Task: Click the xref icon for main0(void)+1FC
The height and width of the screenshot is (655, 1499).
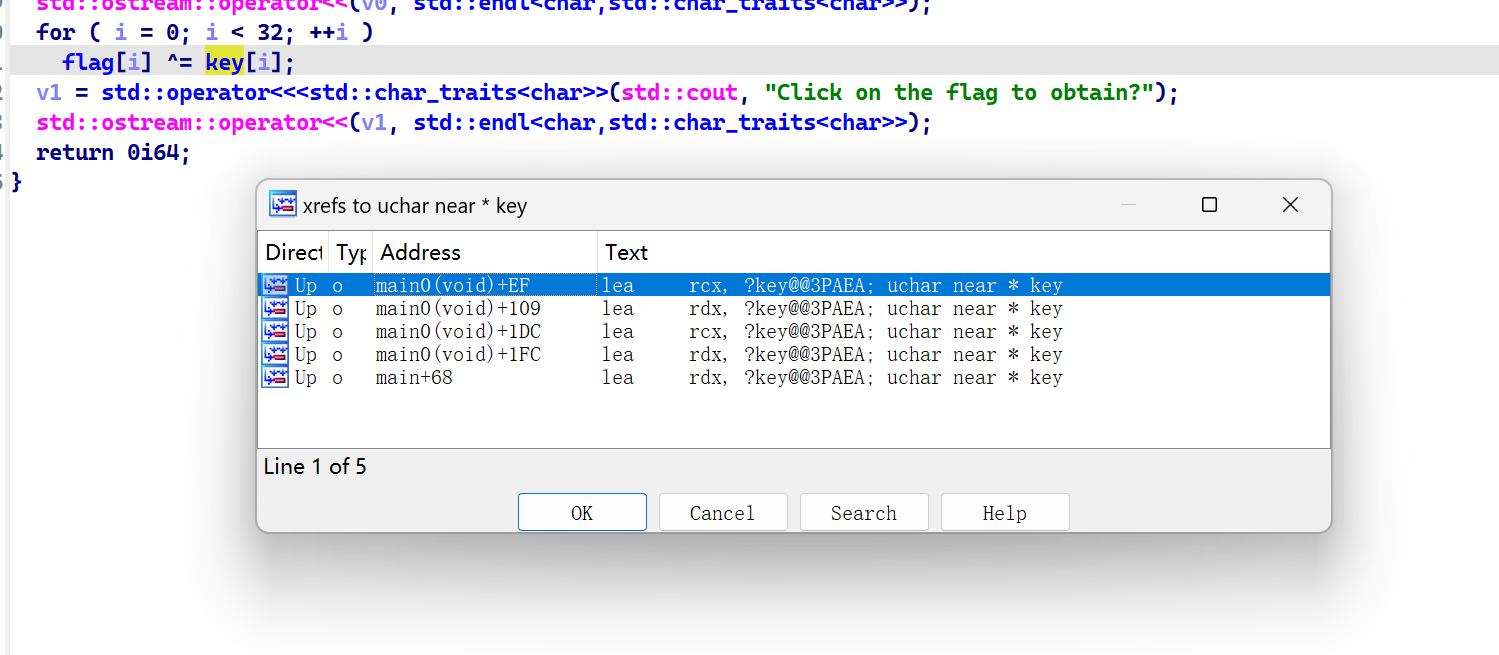Action: tap(275, 355)
